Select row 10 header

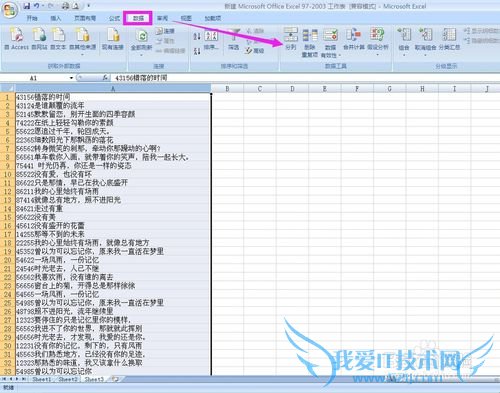[7, 174]
